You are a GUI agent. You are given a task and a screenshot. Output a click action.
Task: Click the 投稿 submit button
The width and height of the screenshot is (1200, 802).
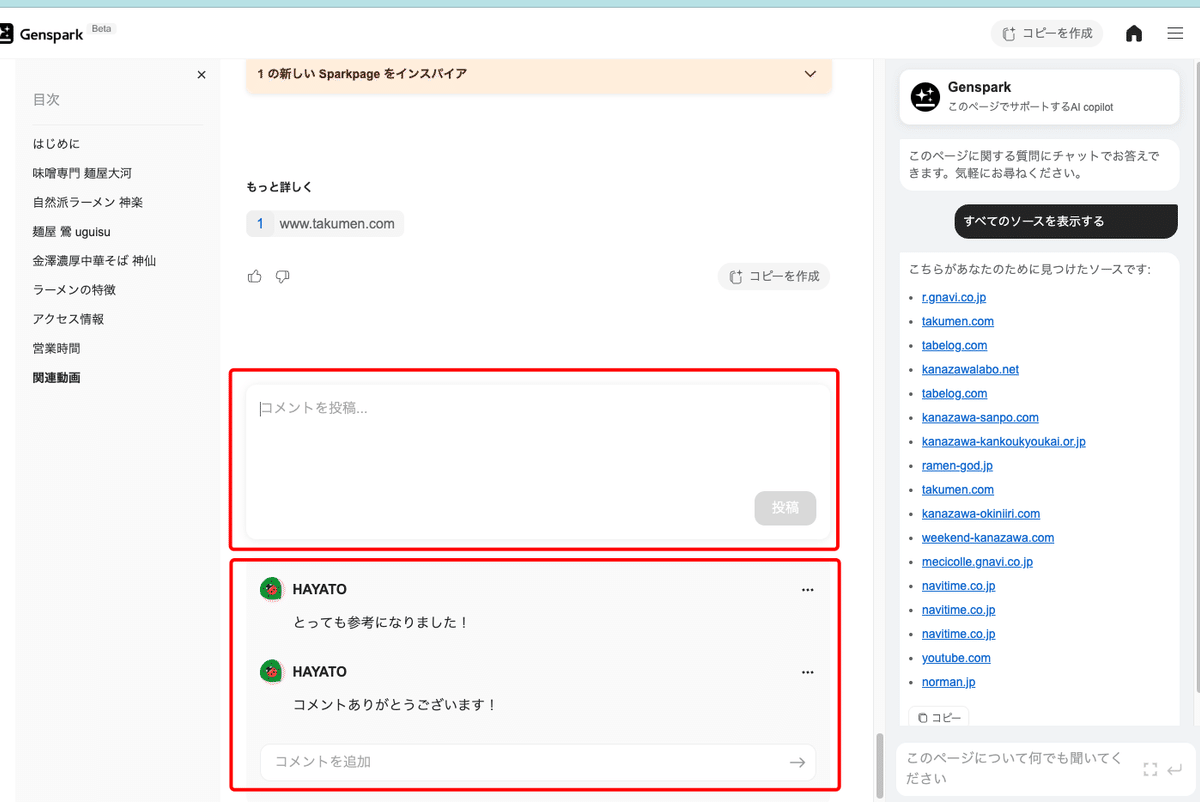(x=785, y=508)
